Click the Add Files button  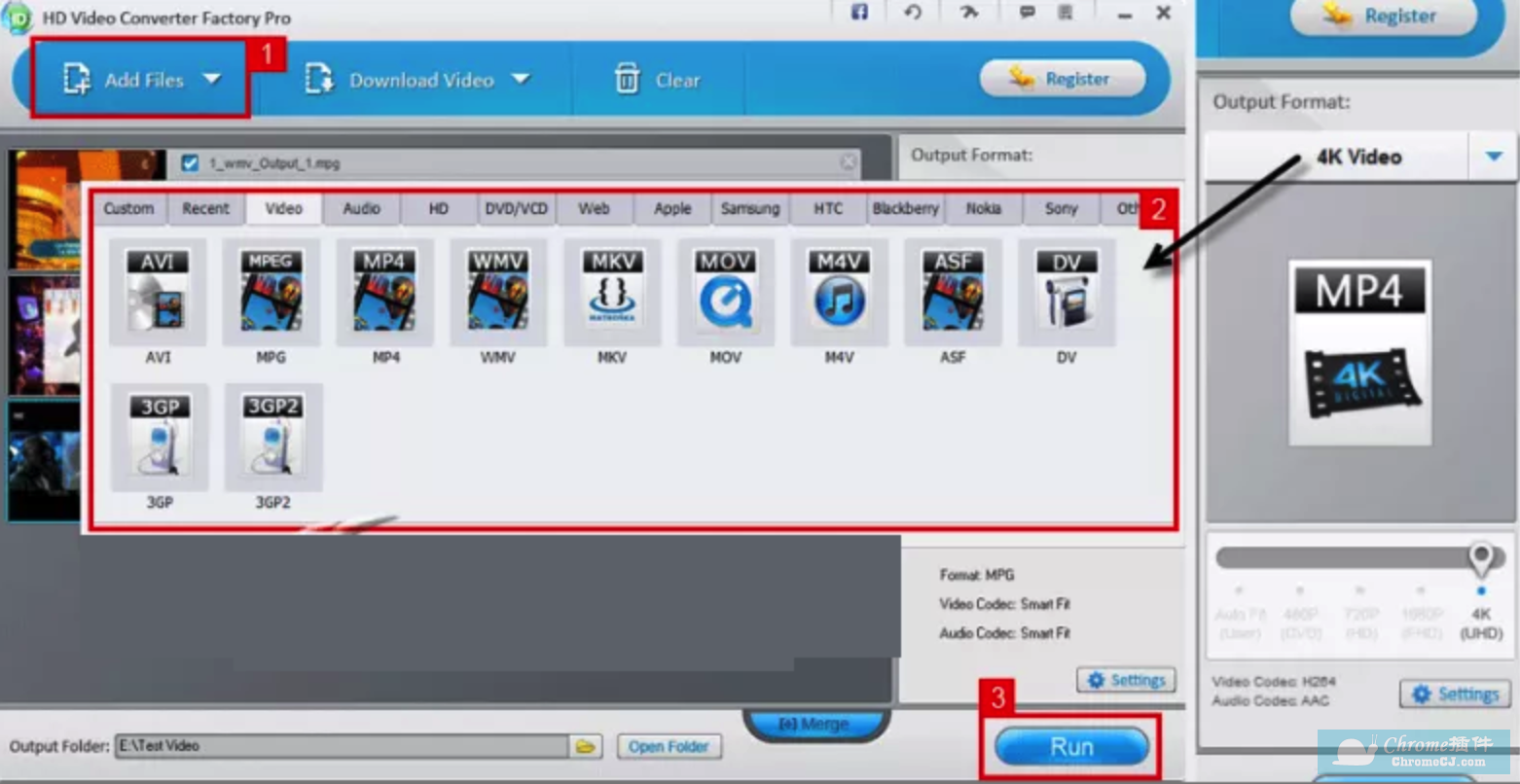click(x=142, y=79)
